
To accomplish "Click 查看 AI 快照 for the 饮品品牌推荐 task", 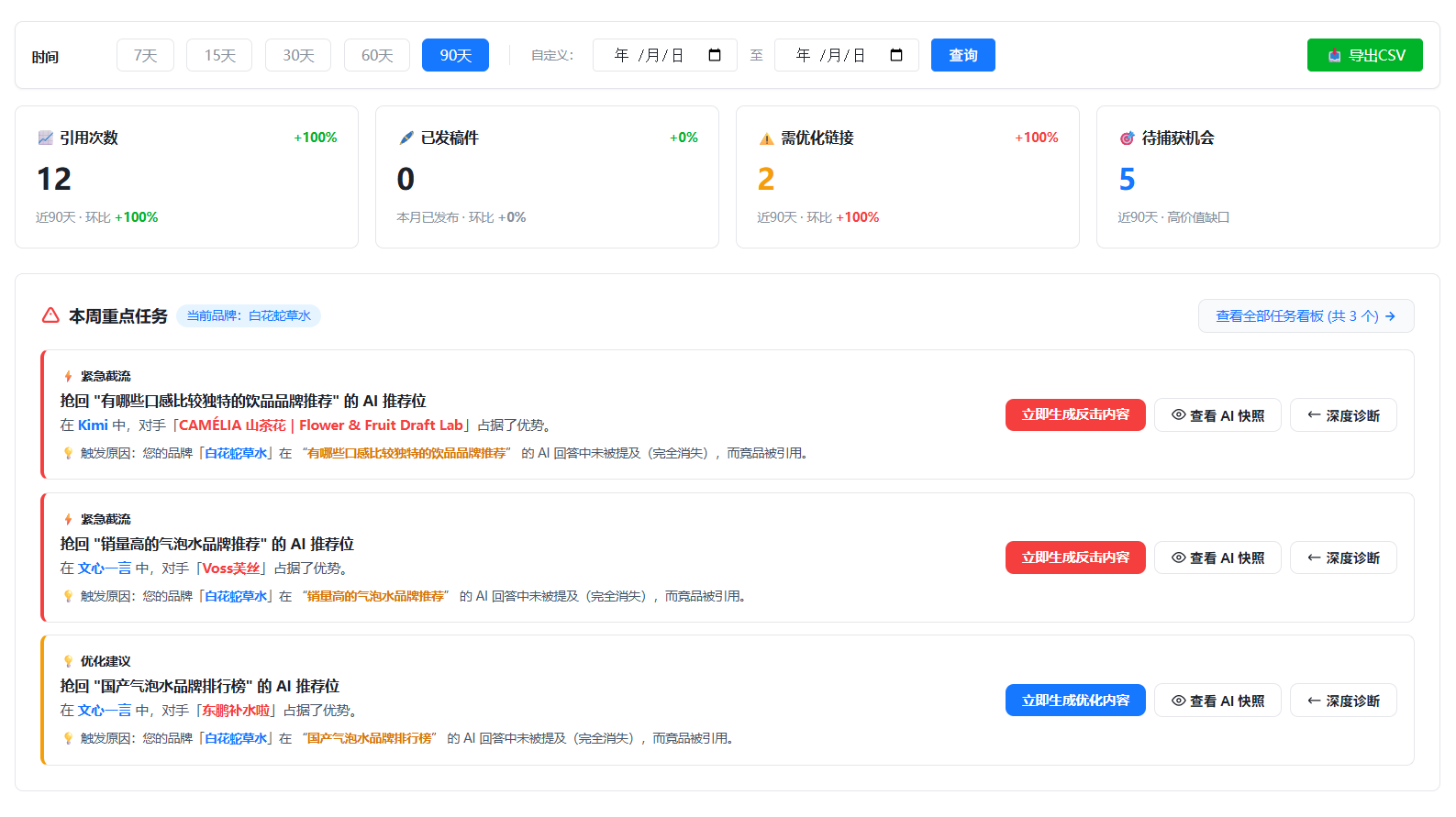I will 1217,415.
